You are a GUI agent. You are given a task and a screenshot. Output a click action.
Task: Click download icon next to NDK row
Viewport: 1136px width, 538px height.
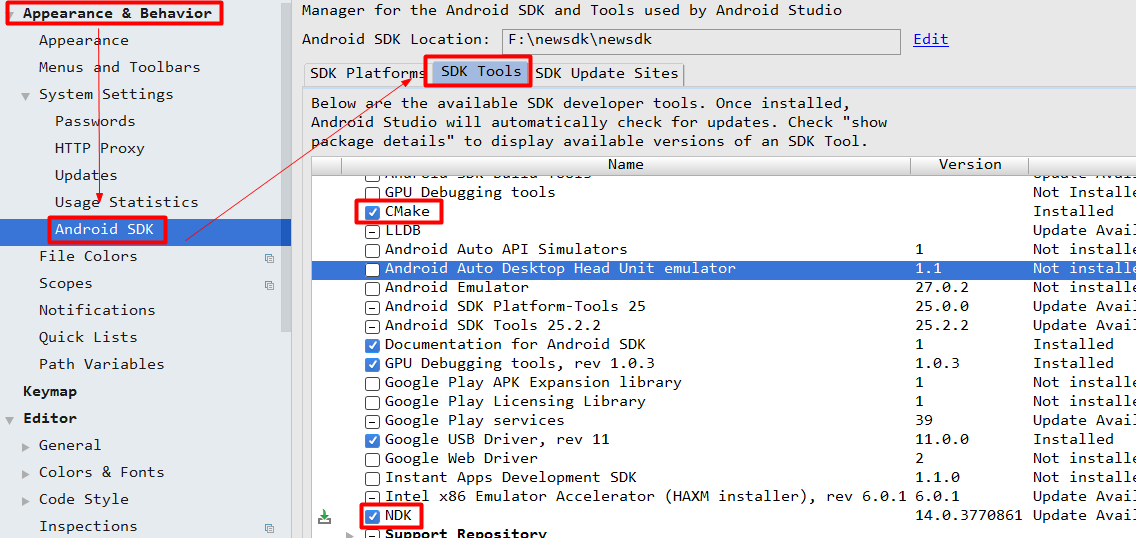click(325, 516)
